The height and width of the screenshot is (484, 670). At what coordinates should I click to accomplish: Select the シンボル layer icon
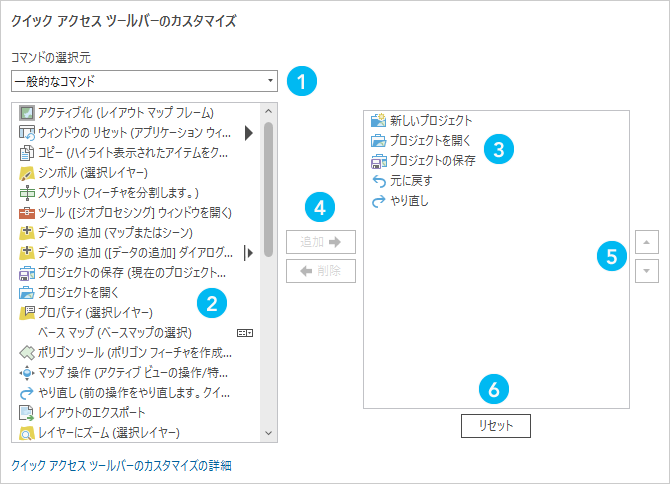point(27,172)
